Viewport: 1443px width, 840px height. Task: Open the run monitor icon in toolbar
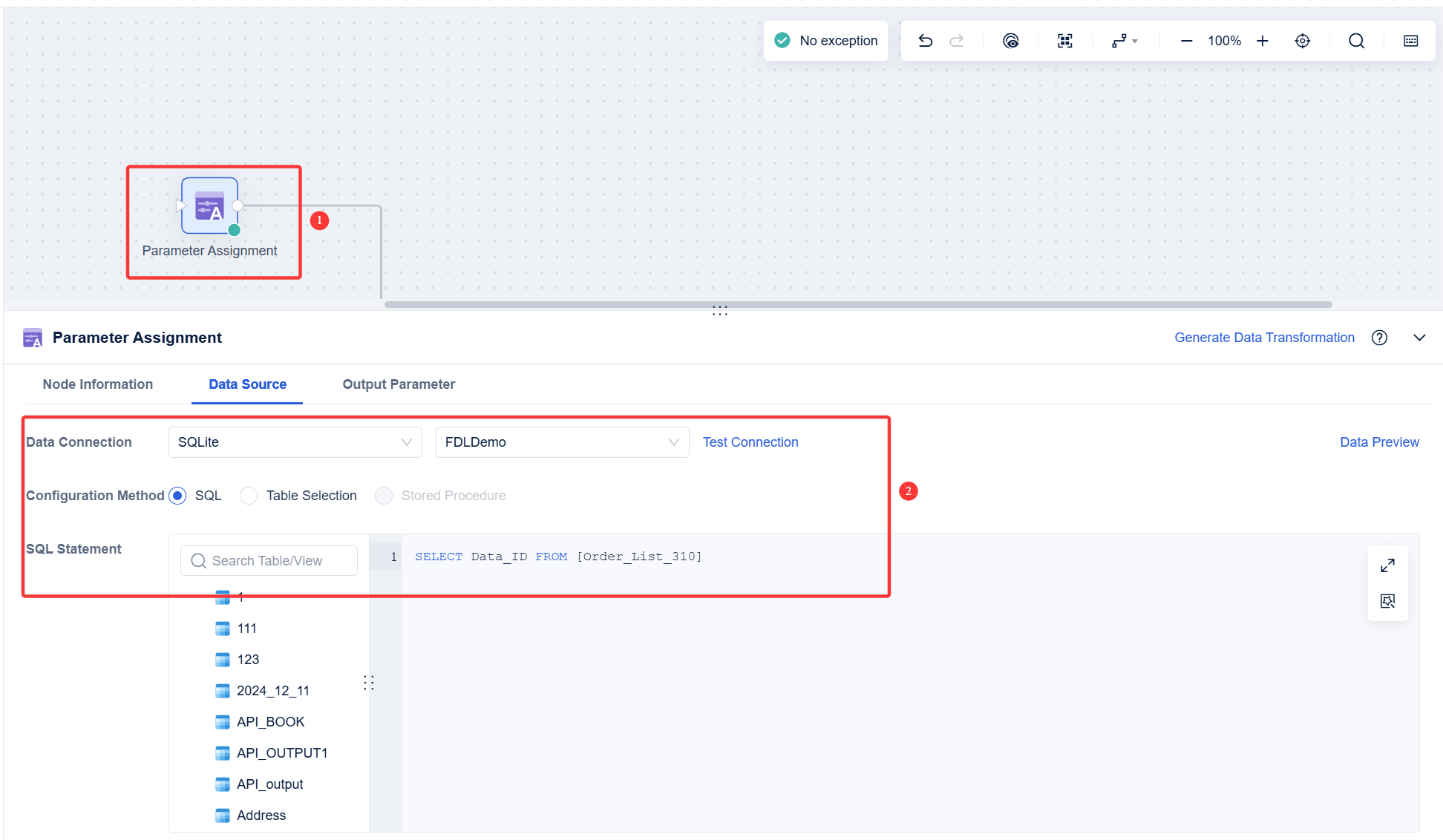(1010, 41)
